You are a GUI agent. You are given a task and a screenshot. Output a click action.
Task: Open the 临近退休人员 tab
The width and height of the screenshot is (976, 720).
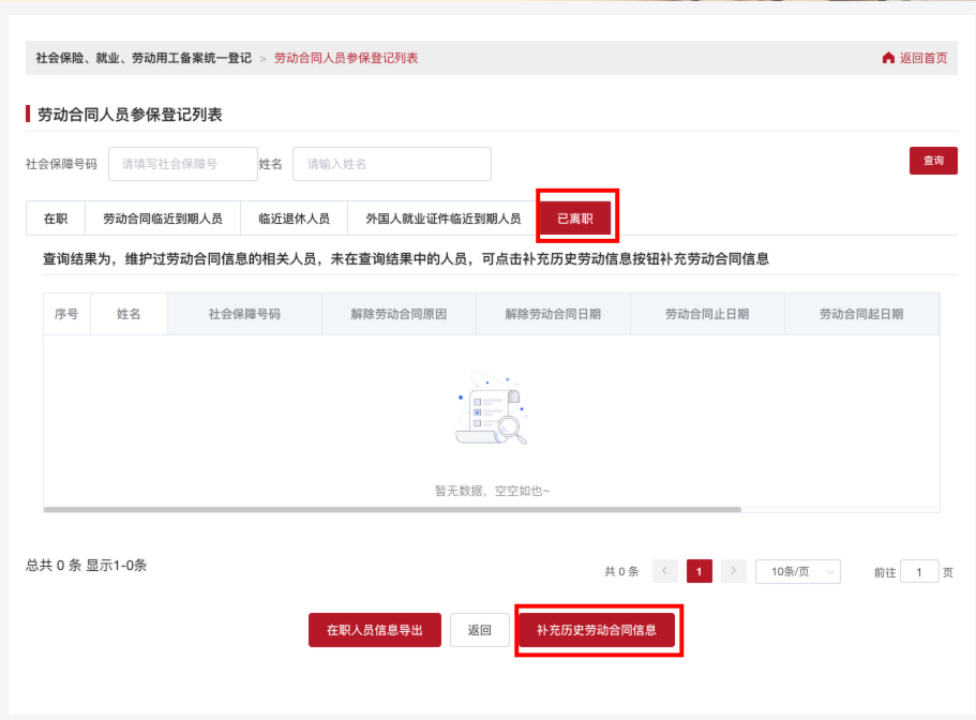(x=293, y=216)
